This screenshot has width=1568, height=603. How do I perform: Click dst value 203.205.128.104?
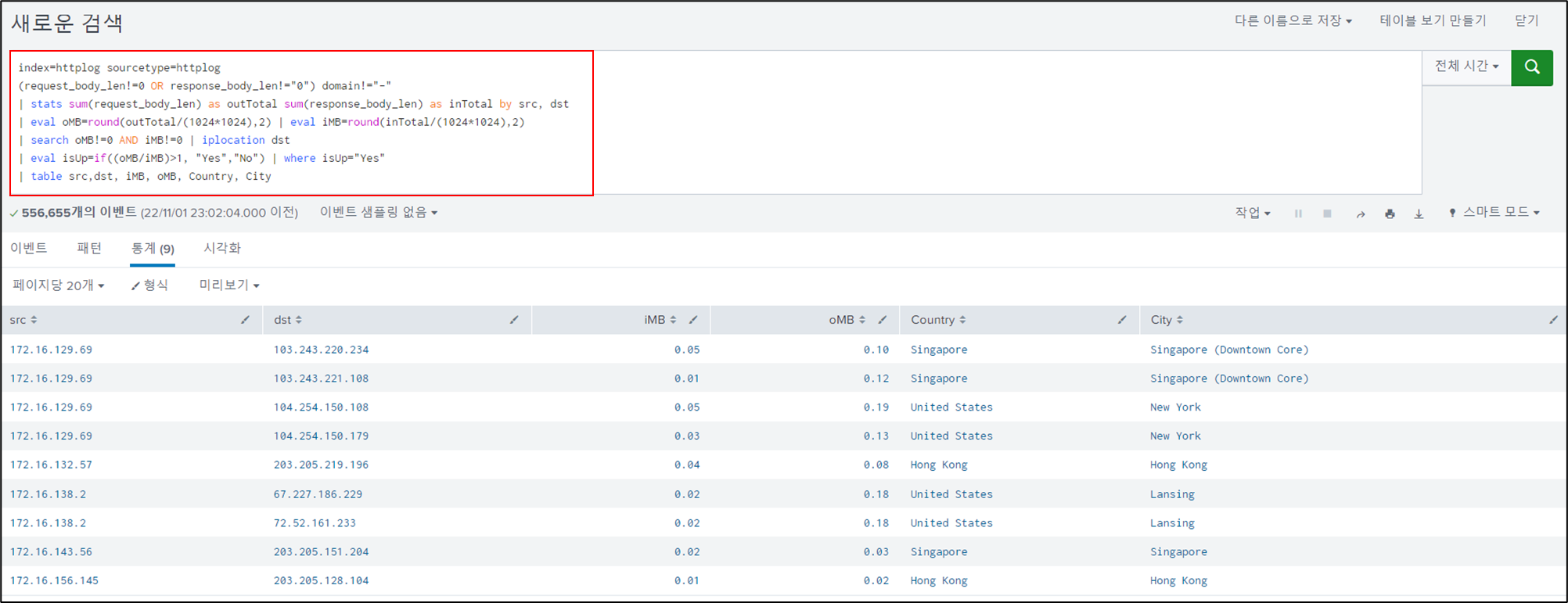(321, 581)
